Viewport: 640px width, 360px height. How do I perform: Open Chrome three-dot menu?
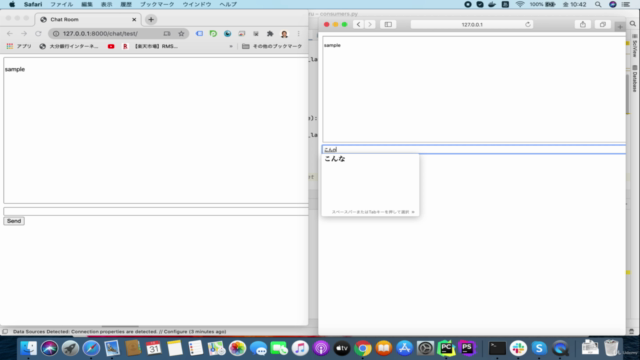(x=298, y=33)
